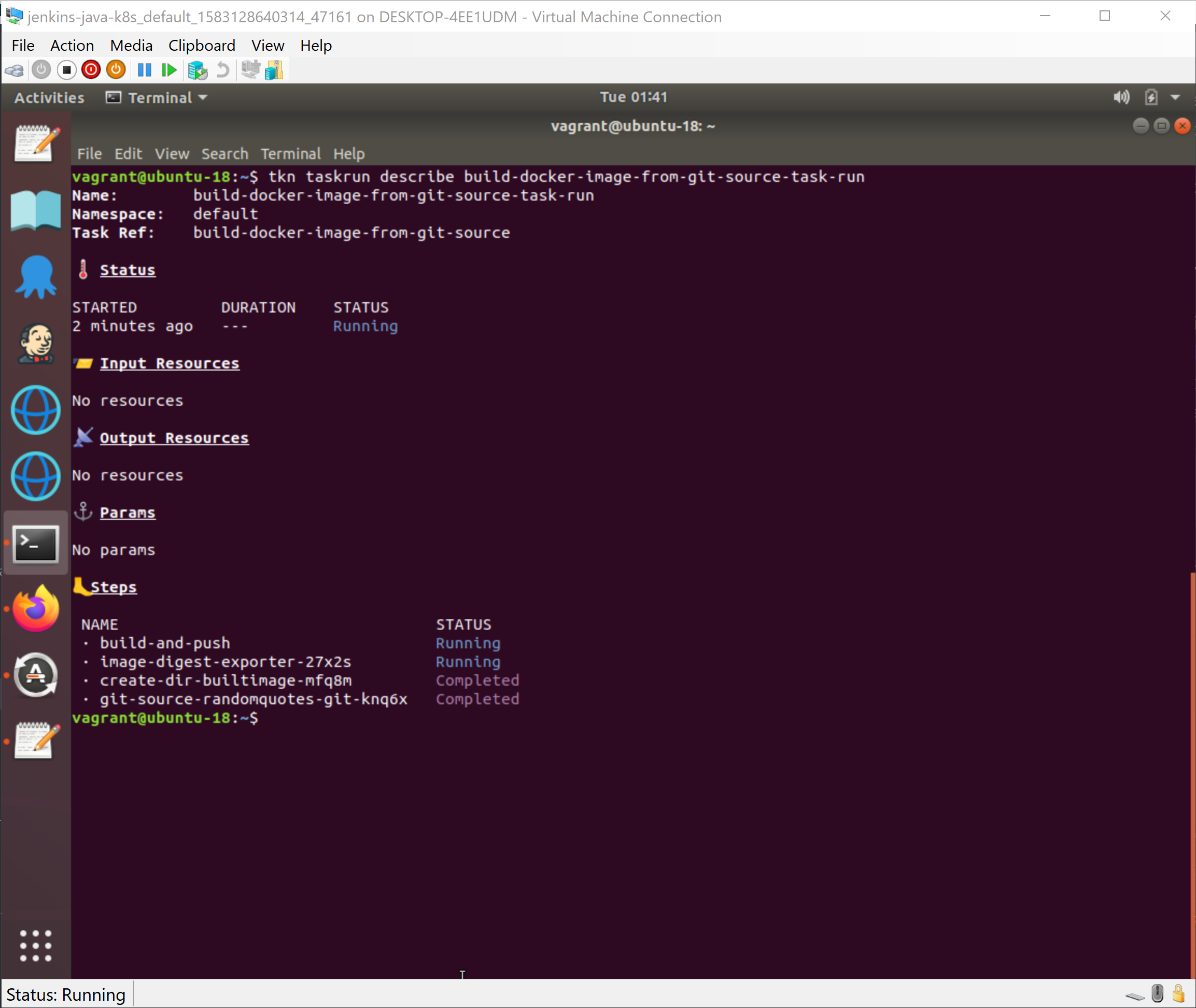Expand the system status menu arrow

[1175, 98]
